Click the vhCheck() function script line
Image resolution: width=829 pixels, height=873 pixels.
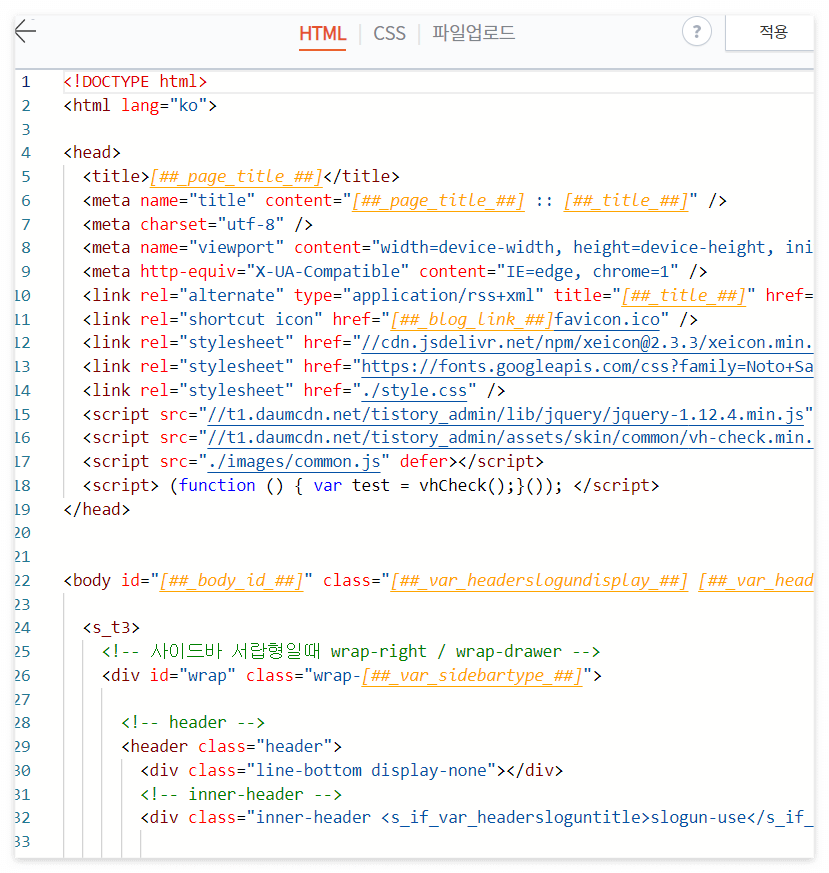(x=371, y=485)
